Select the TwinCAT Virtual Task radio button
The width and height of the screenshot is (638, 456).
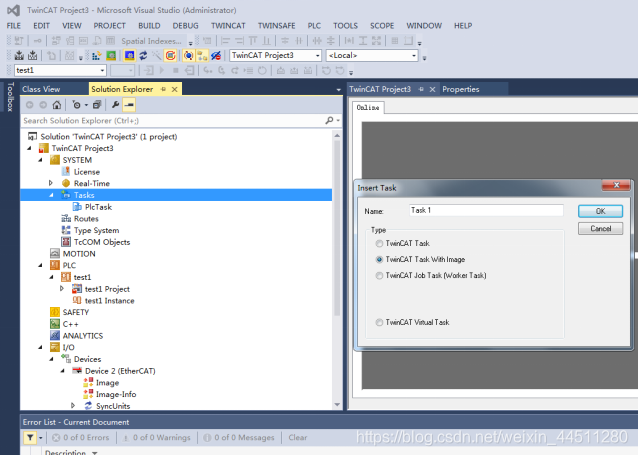379,322
